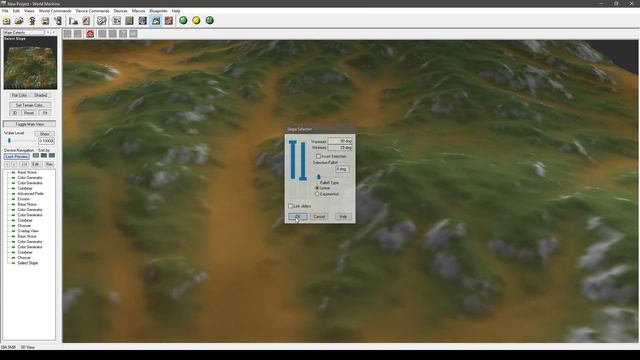640x360 pixels.
Task: Click the Fit button
Action: click(x=45, y=113)
